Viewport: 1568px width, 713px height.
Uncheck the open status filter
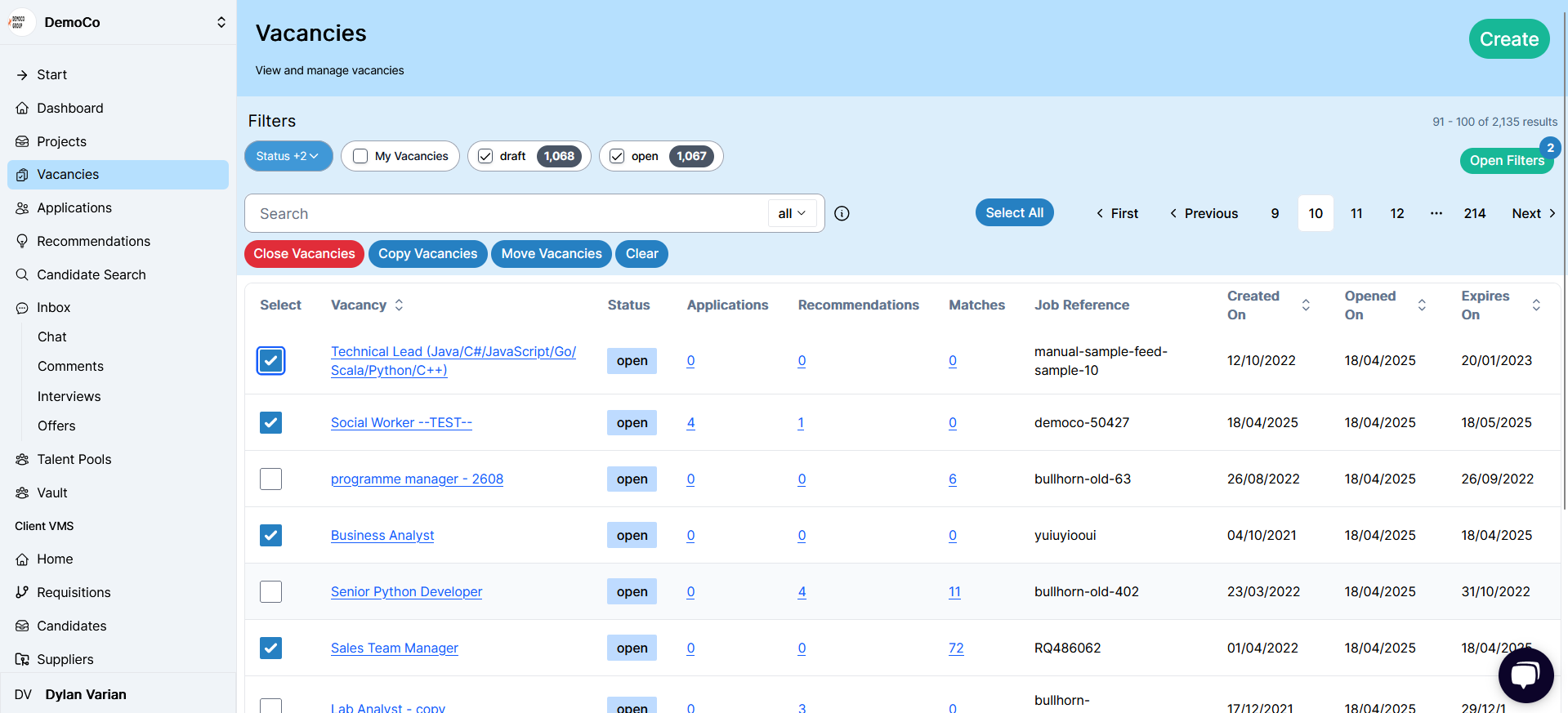(617, 156)
